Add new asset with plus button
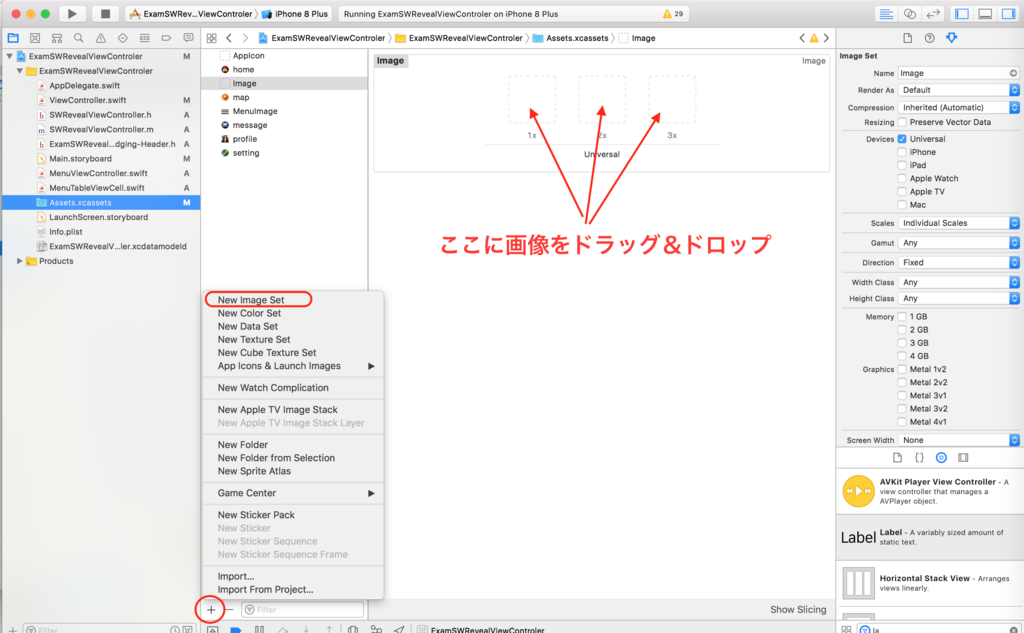Screen dimensions: 1024x633 tap(211, 609)
